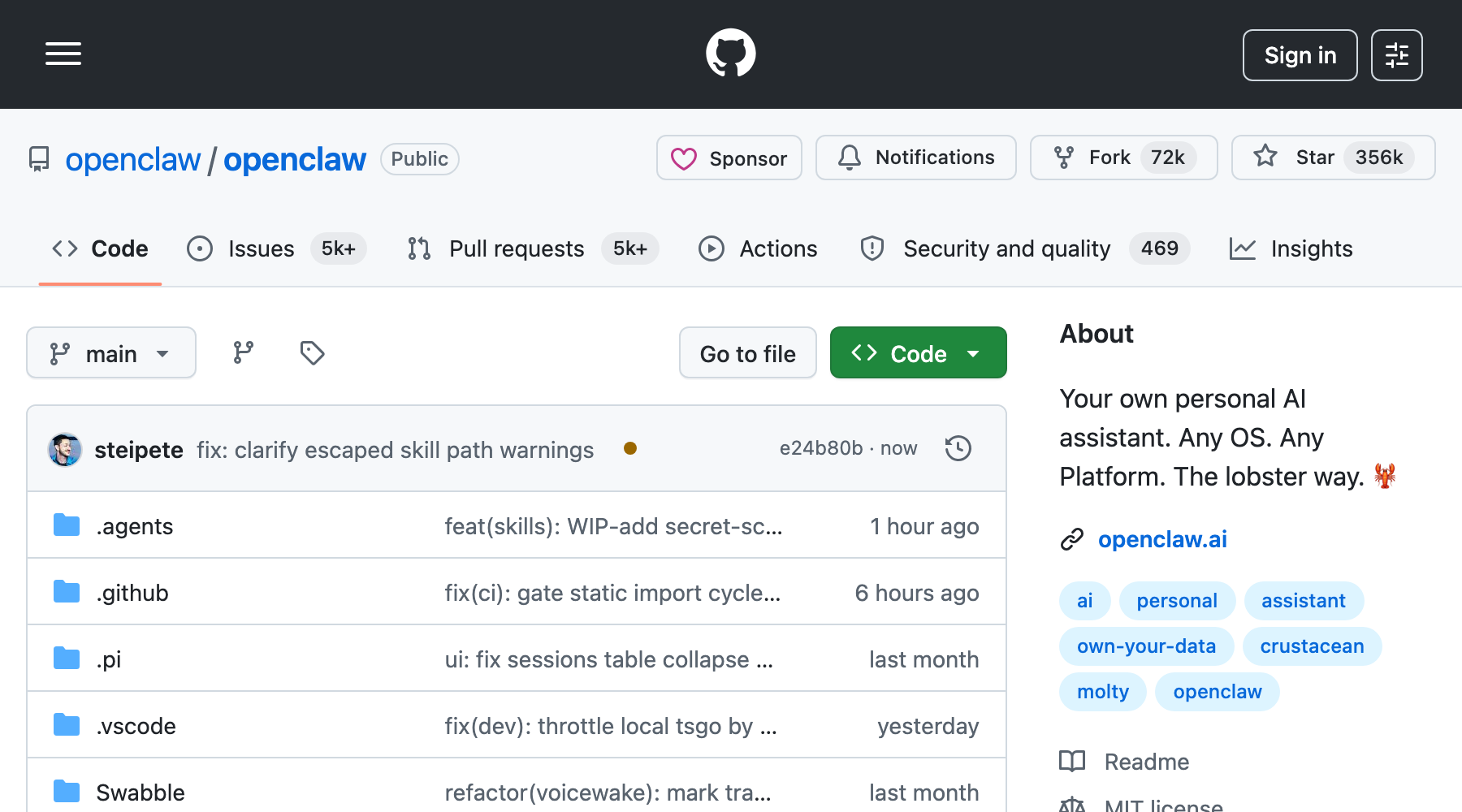The image size is (1462, 812).
Task: Open the branches view via branch icon
Action: 241,352
